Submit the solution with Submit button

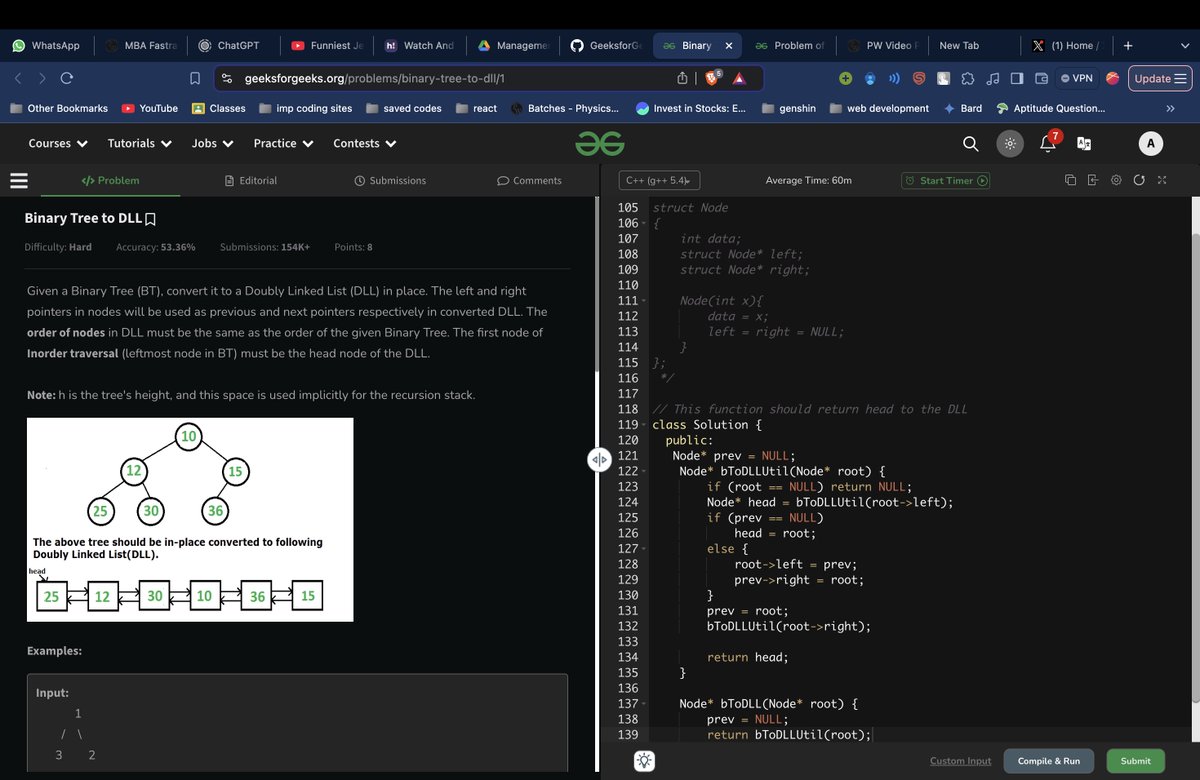tap(1136, 761)
